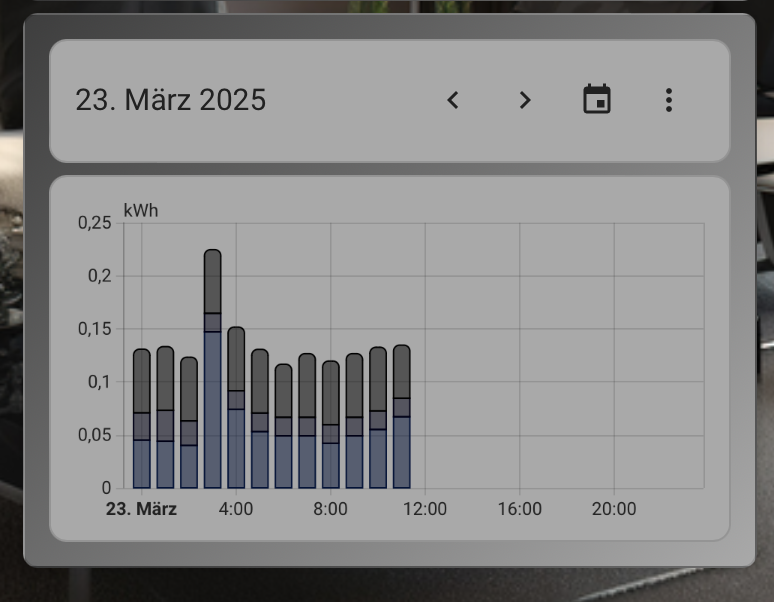This screenshot has height=602, width=774.
Task: Click the second bar from the left
Action: click(x=165, y=418)
